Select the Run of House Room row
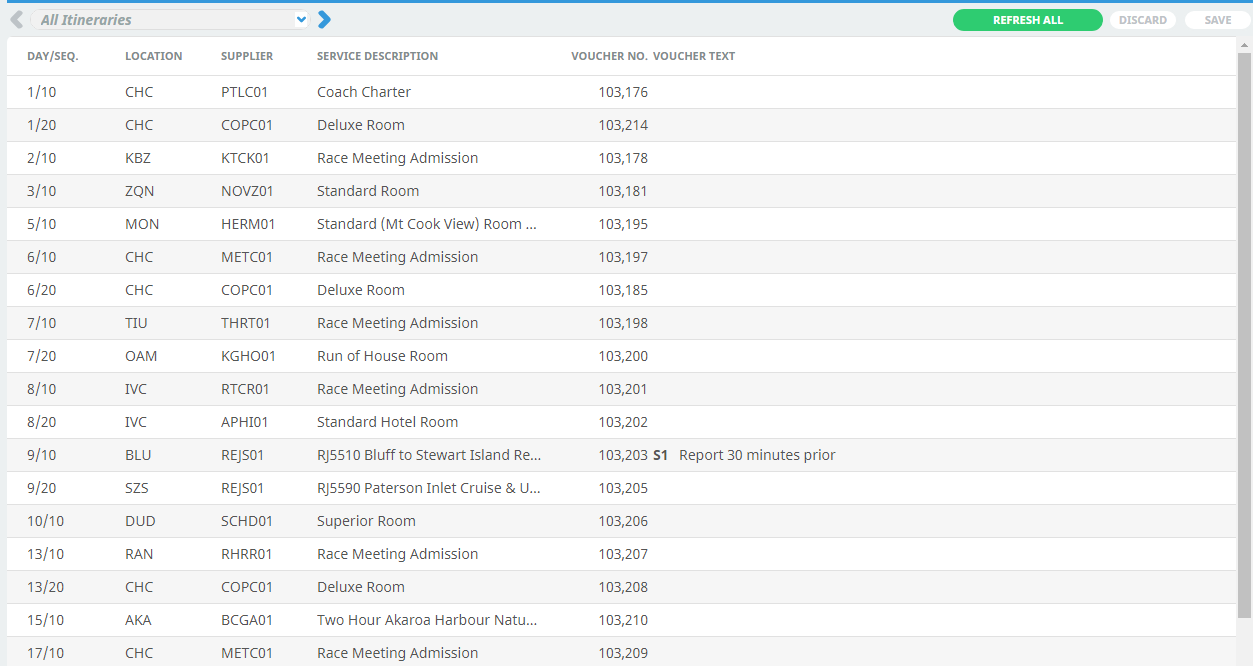Screen dimensions: 1253x666 click(x=382, y=356)
